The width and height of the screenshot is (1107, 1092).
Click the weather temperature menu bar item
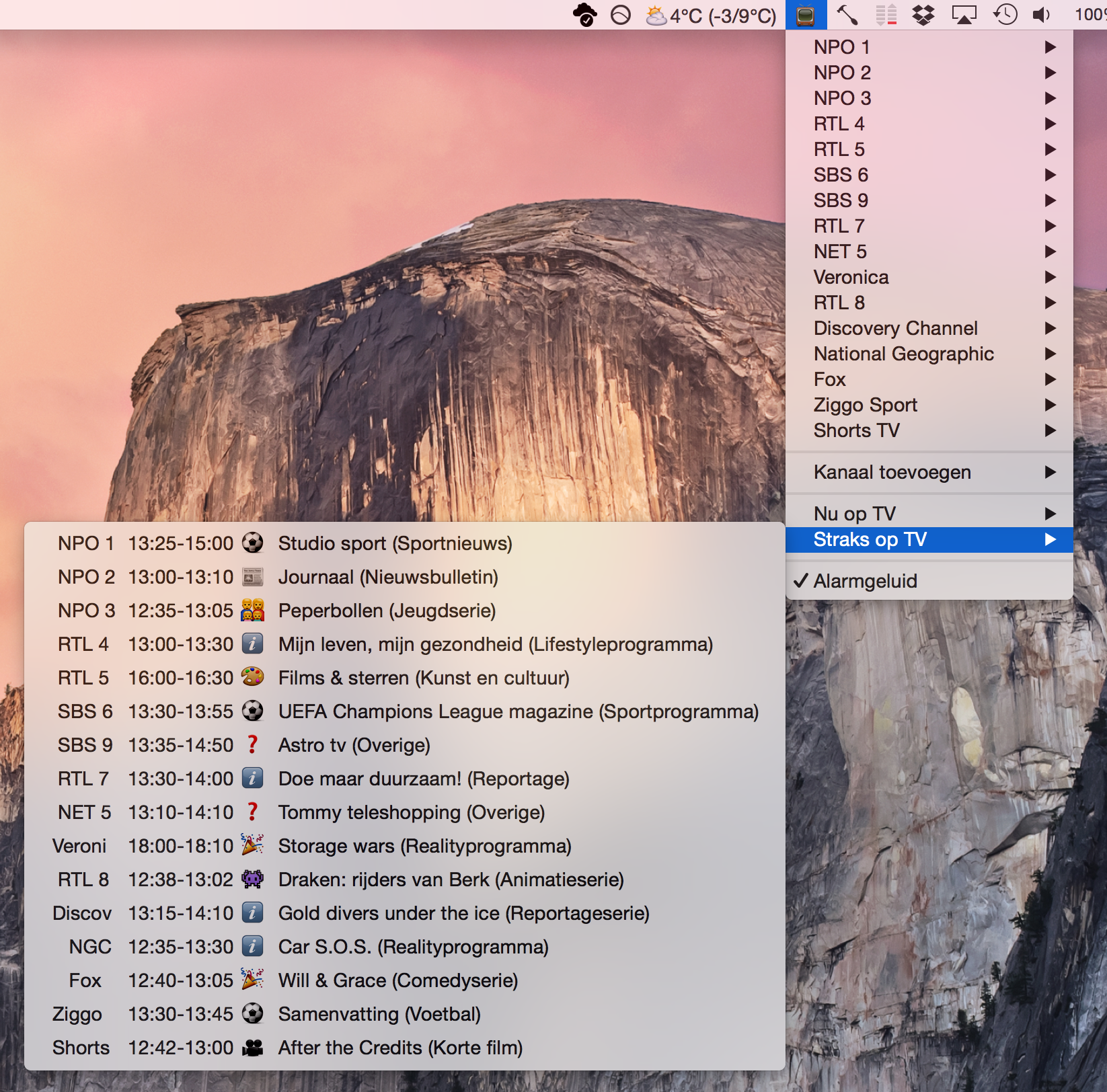(x=711, y=15)
